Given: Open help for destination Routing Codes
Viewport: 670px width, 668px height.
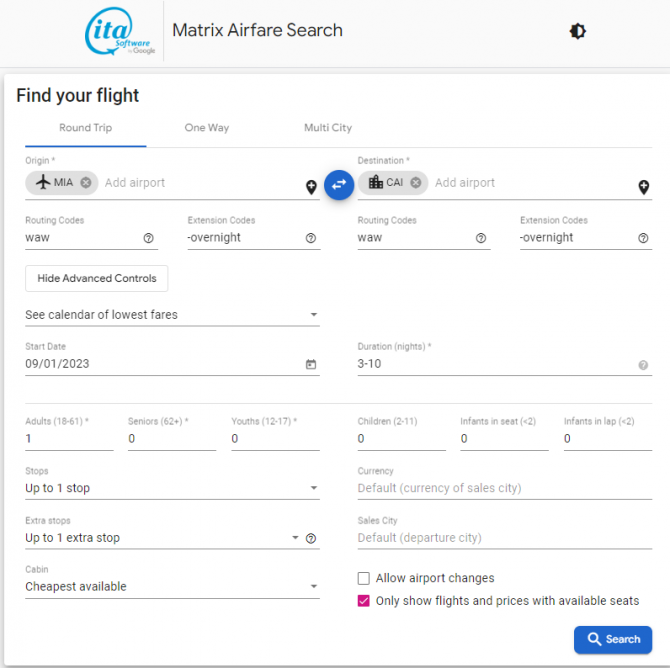Looking at the screenshot, I should tap(481, 238).
